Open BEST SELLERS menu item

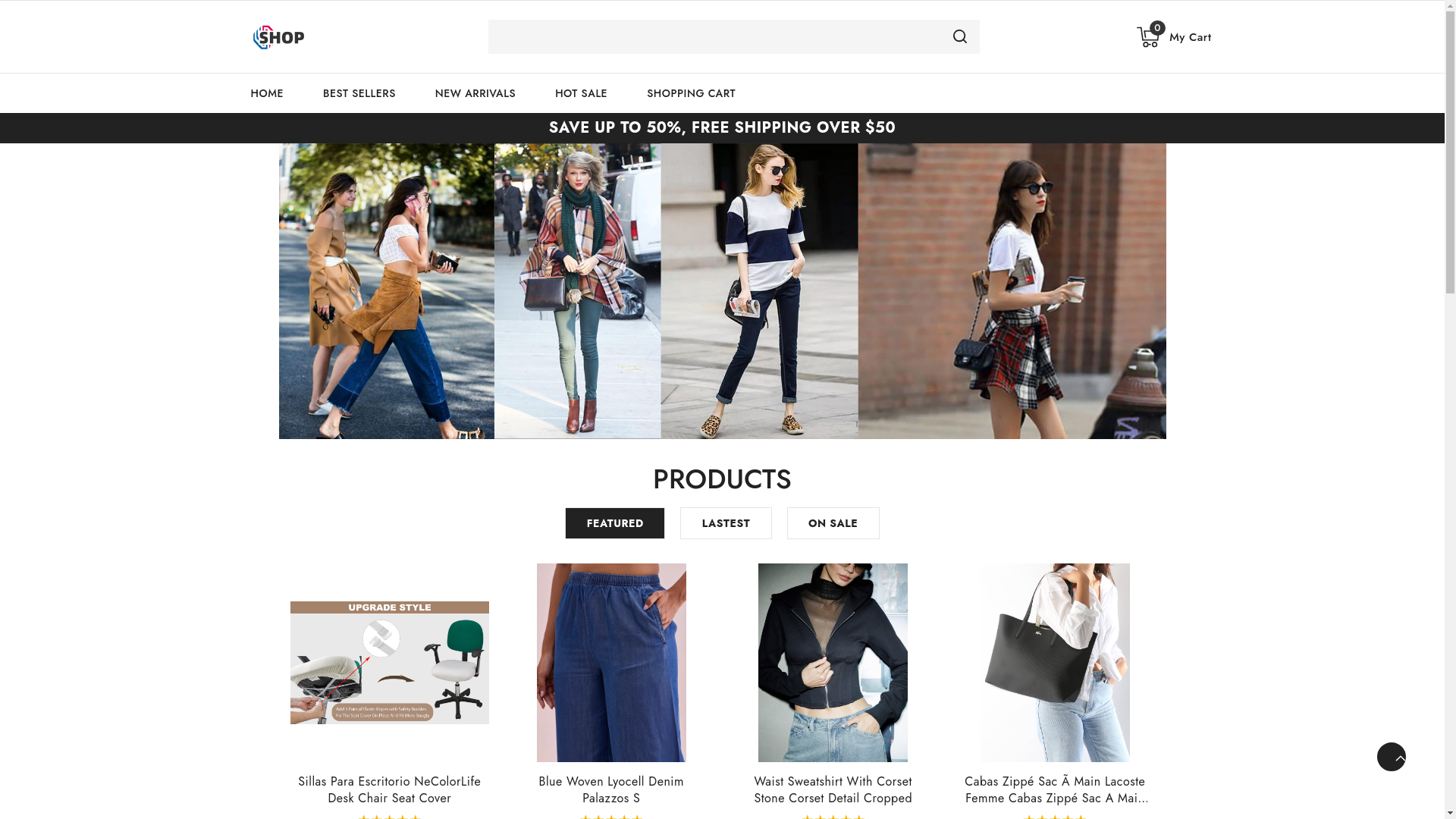pyautogui.click(x=359, y=93)
